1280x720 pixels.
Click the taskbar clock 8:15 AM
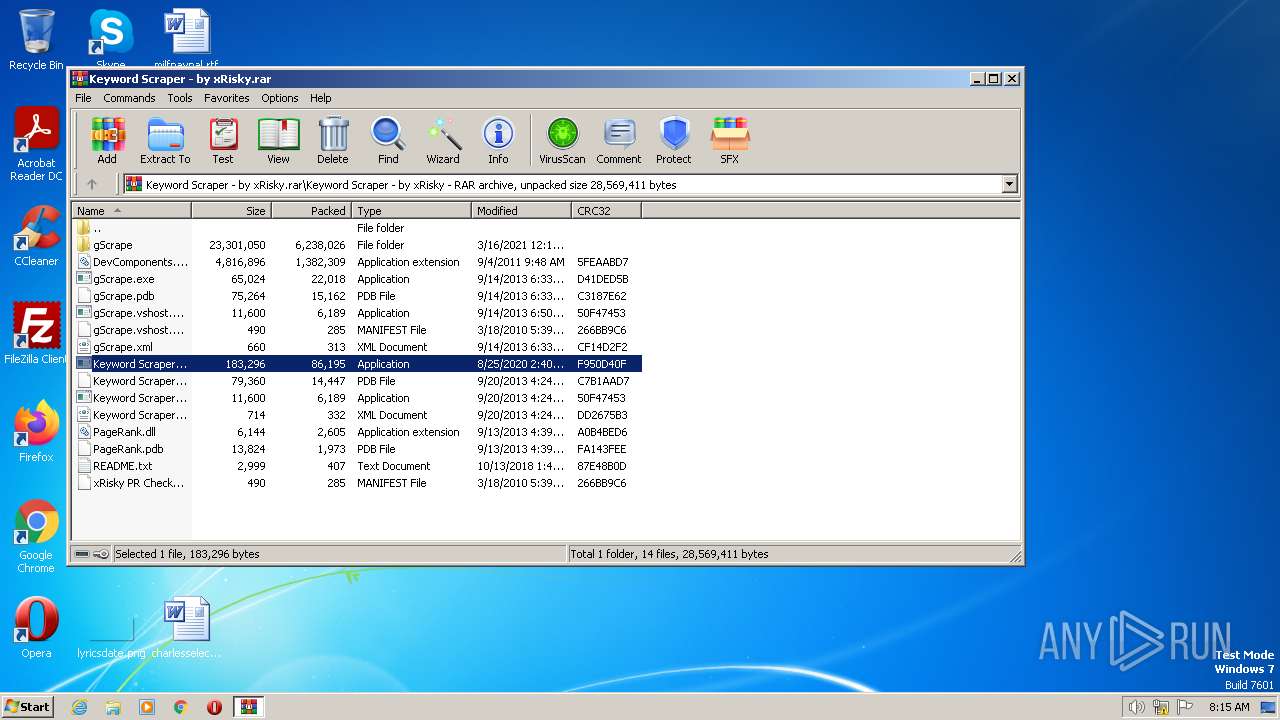(x=1229, y=707)
